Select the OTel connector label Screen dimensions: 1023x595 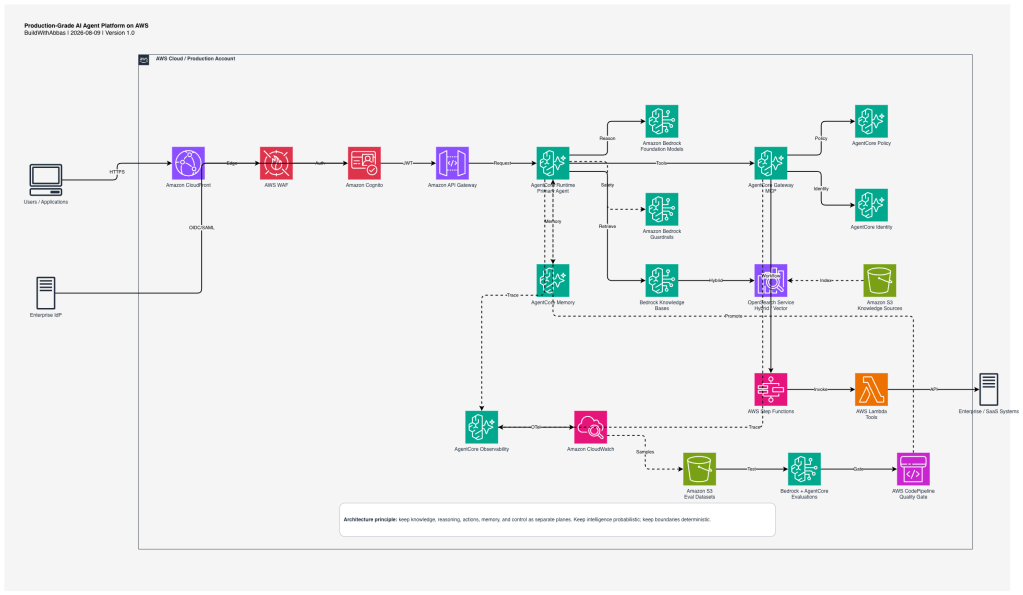[536, 427]
